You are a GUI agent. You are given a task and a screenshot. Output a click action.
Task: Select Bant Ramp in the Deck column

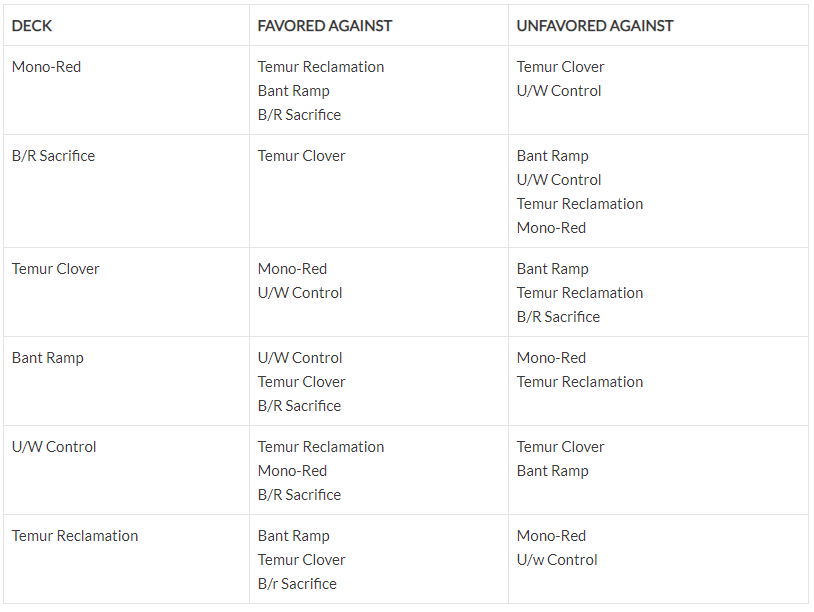(x=48, y=358)
